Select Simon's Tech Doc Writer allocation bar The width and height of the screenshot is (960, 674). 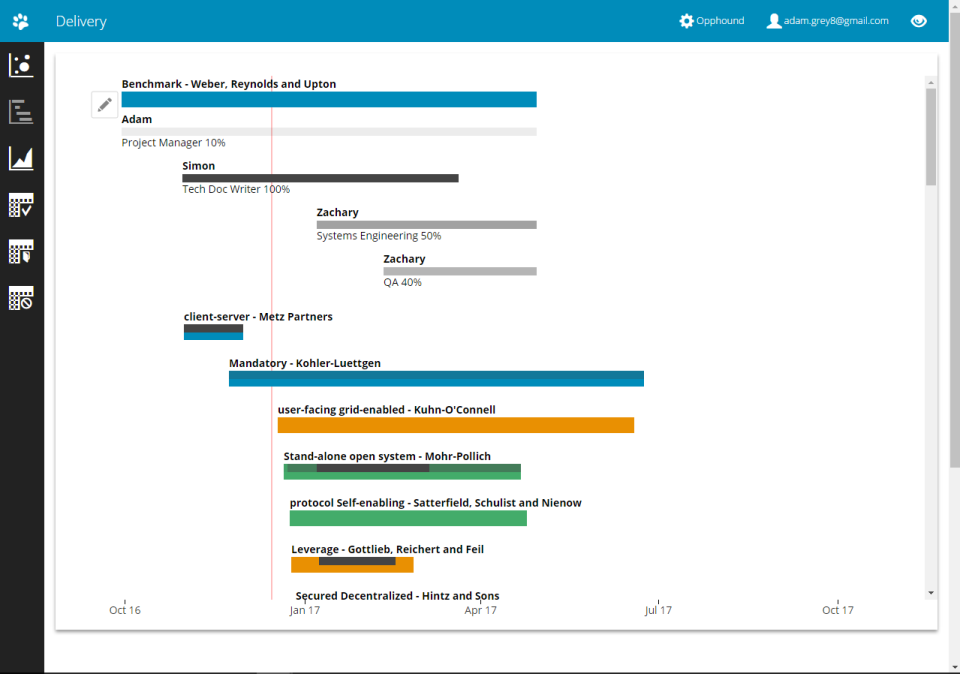tap(320, 178)
